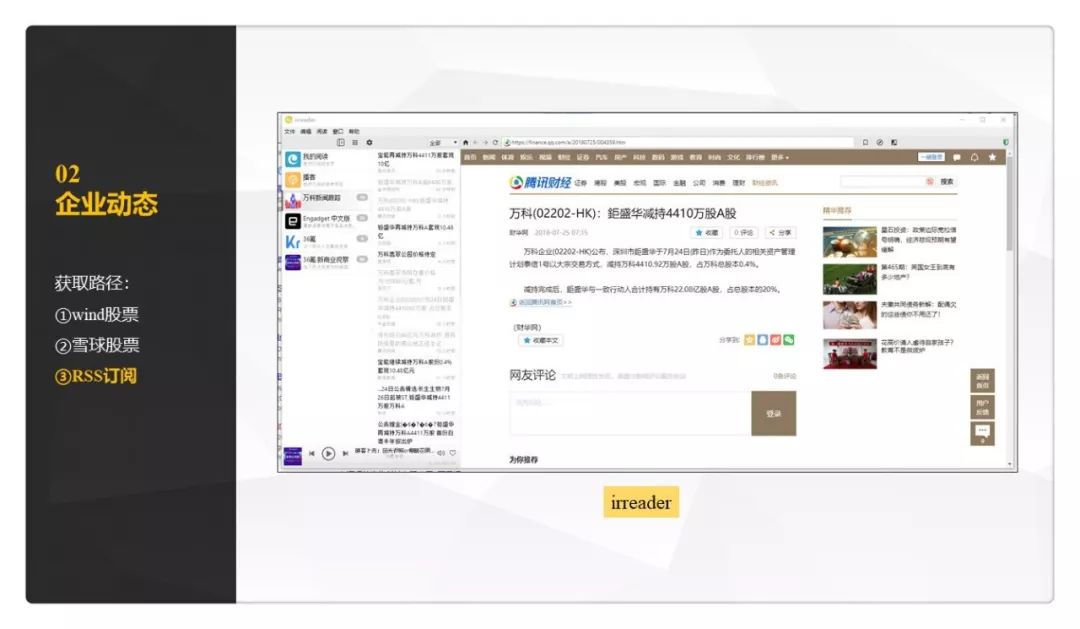
Task: Open the 全部 filter dropdown
Action: pos(439,142)
